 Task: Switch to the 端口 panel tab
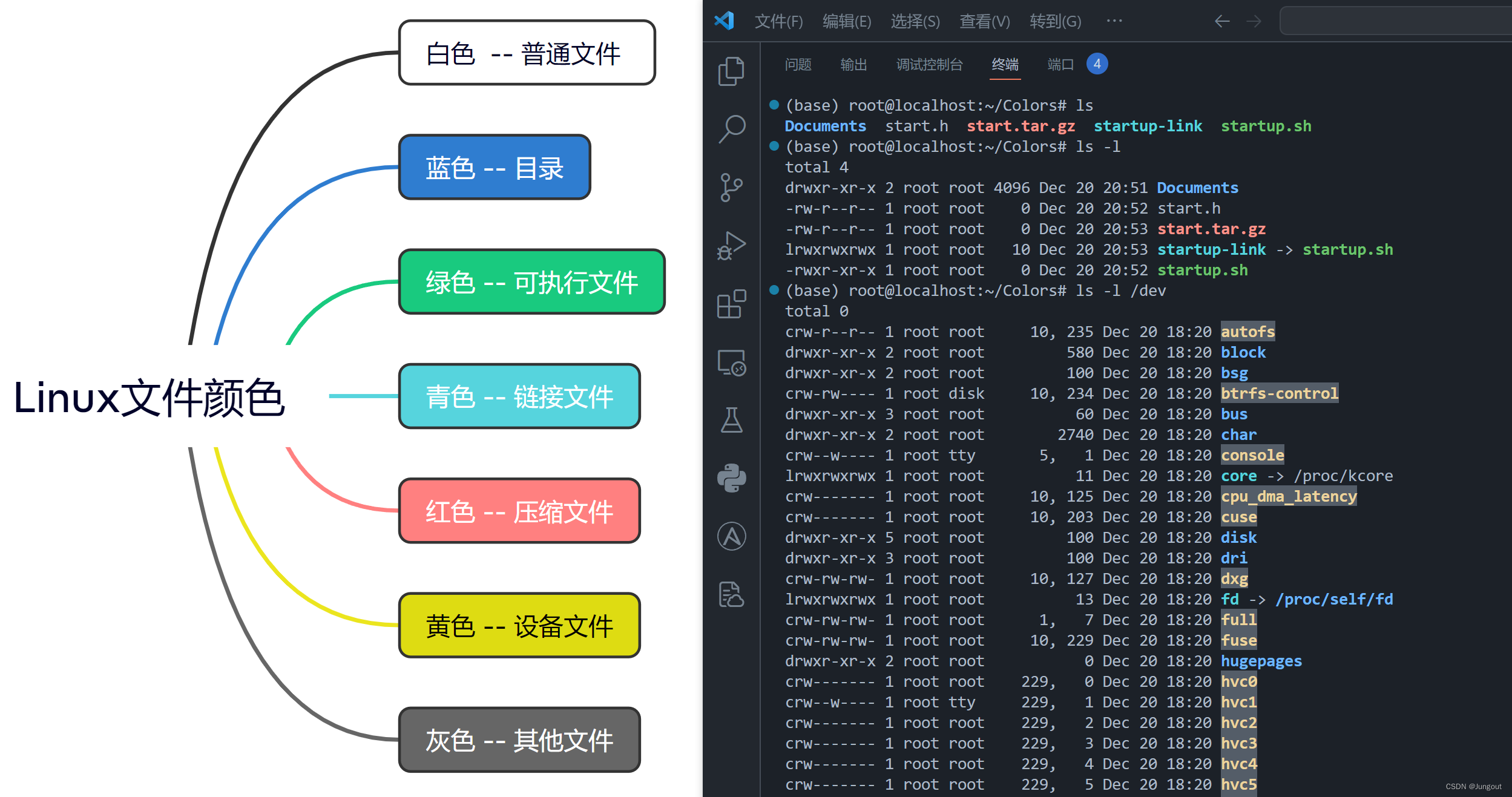1060,64
